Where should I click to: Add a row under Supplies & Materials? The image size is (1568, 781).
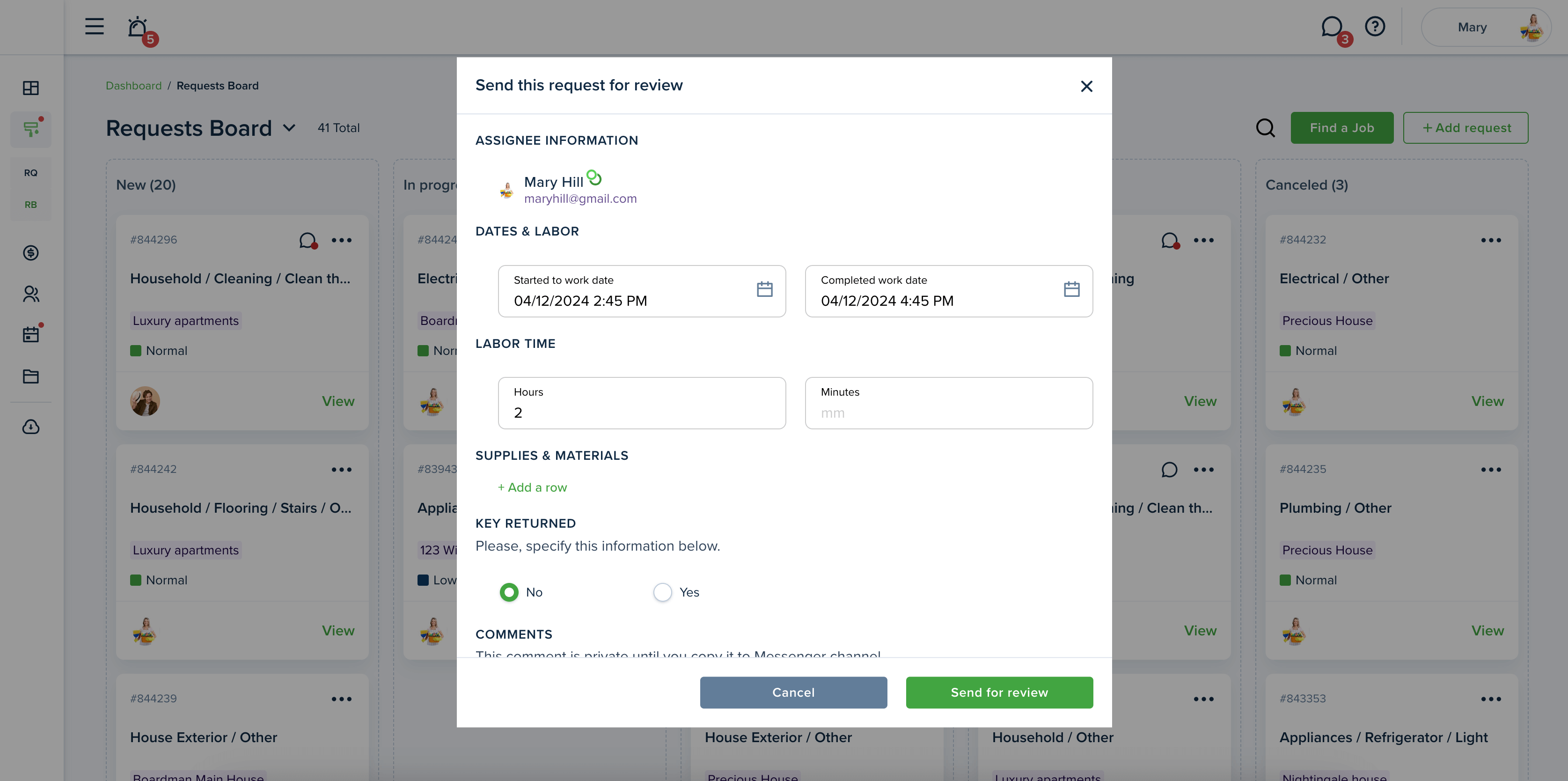[532, 487]
